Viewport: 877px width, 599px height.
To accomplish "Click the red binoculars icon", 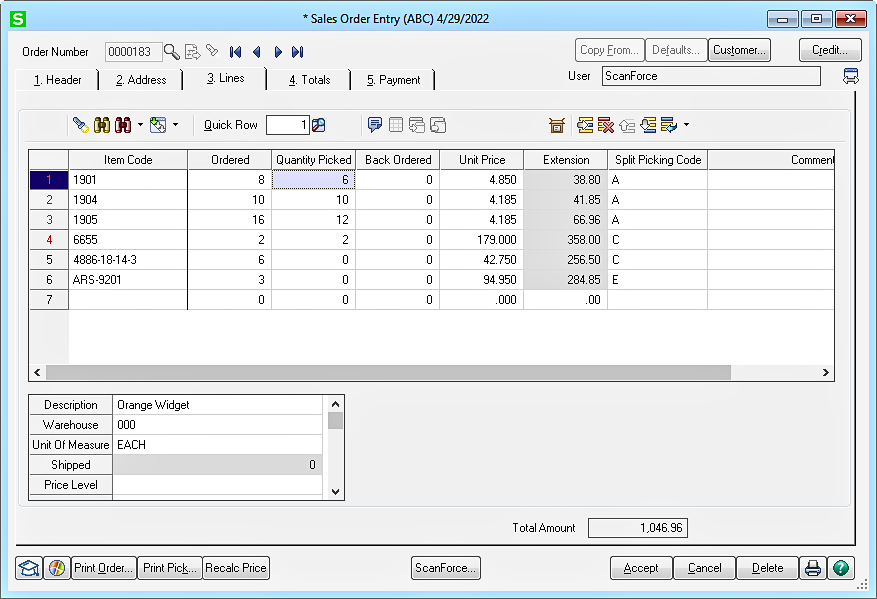I will click(122, 125).
